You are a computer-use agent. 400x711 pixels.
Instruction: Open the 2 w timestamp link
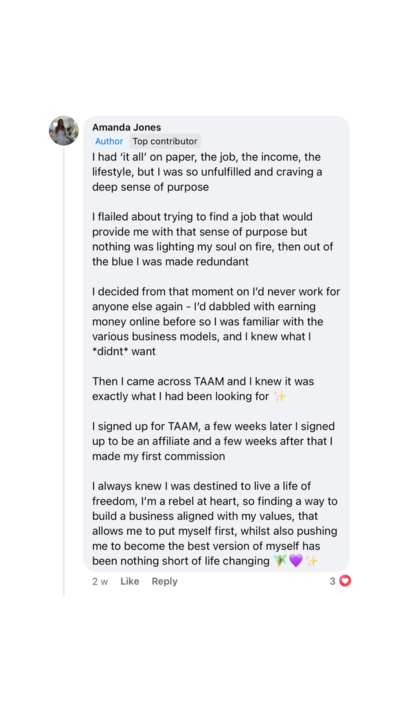[x=100, y=581]
